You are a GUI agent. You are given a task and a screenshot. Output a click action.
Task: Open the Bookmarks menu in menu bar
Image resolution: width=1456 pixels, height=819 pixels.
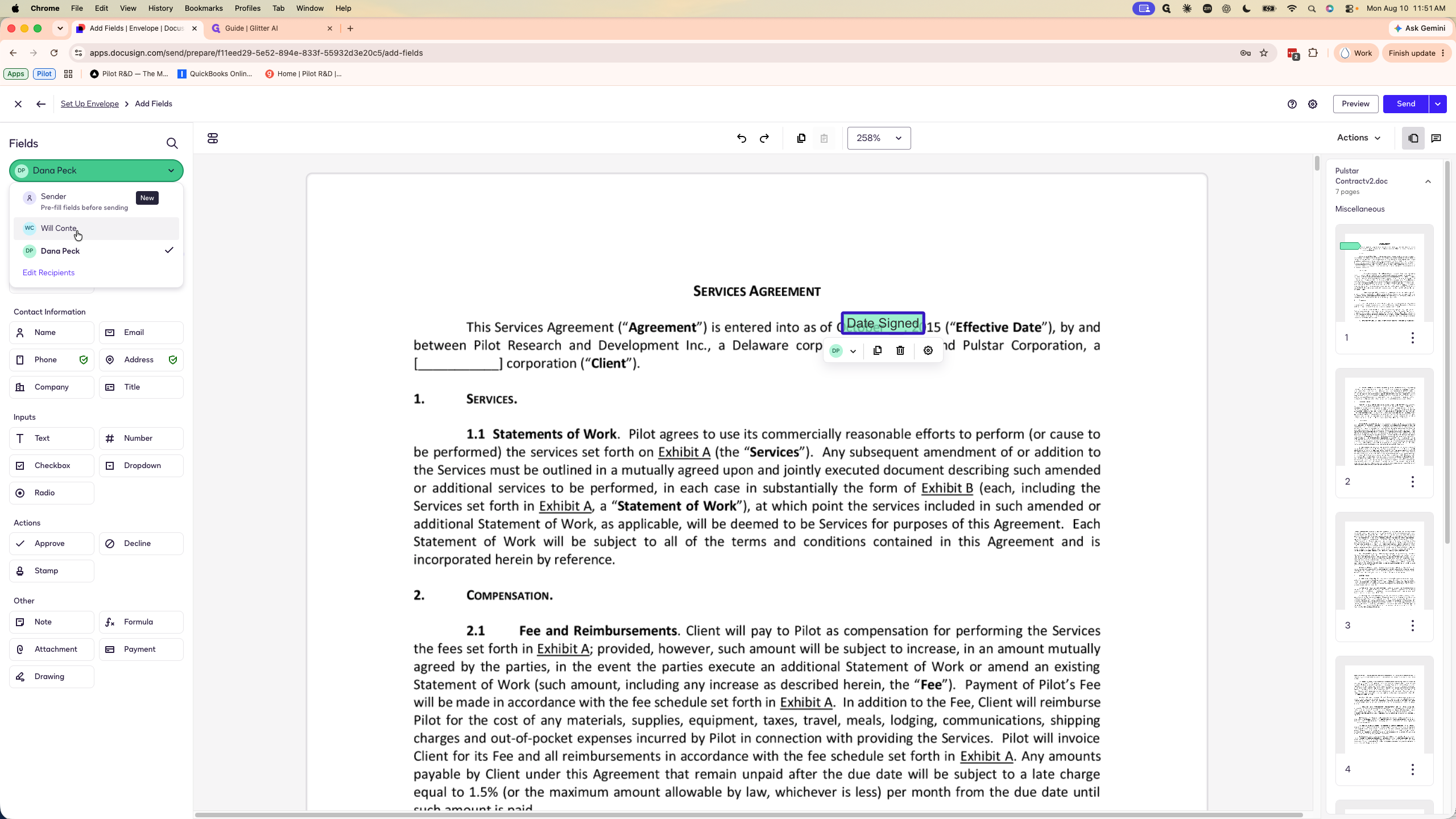[x=204, y=9]
